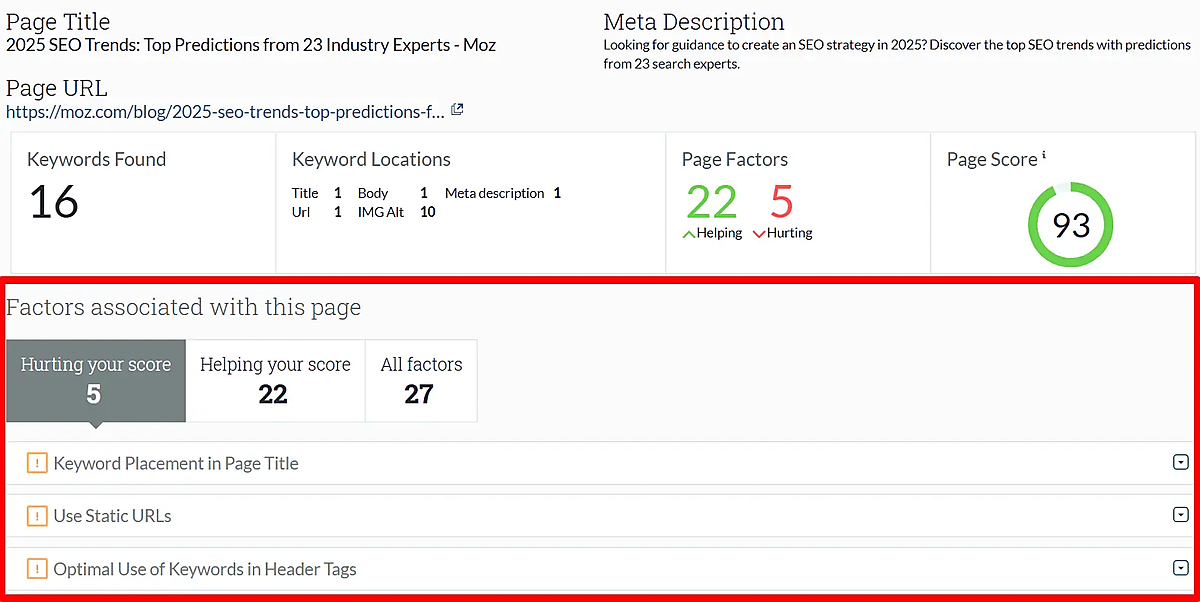Click the IMG Alt keyword count 10

click(428, 212)
